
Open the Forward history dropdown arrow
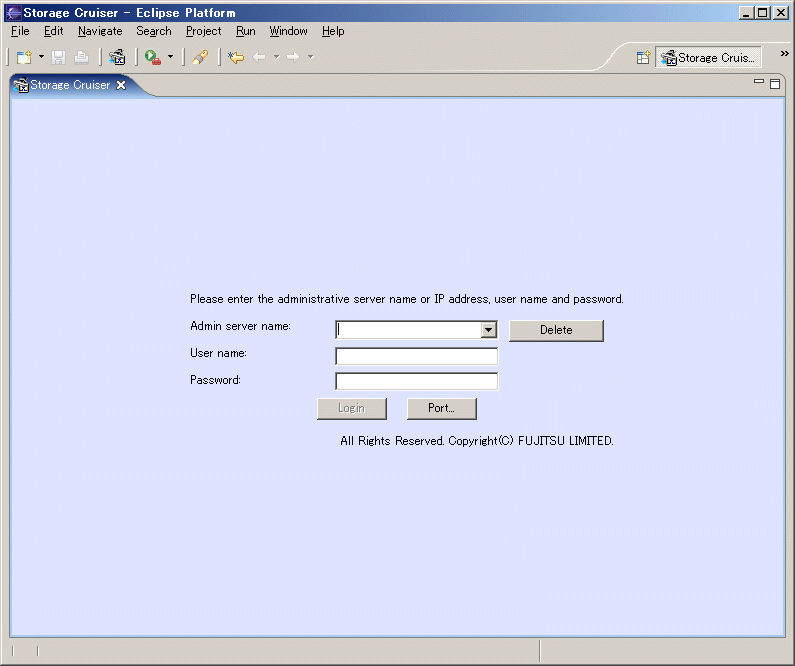click(310, 57)
